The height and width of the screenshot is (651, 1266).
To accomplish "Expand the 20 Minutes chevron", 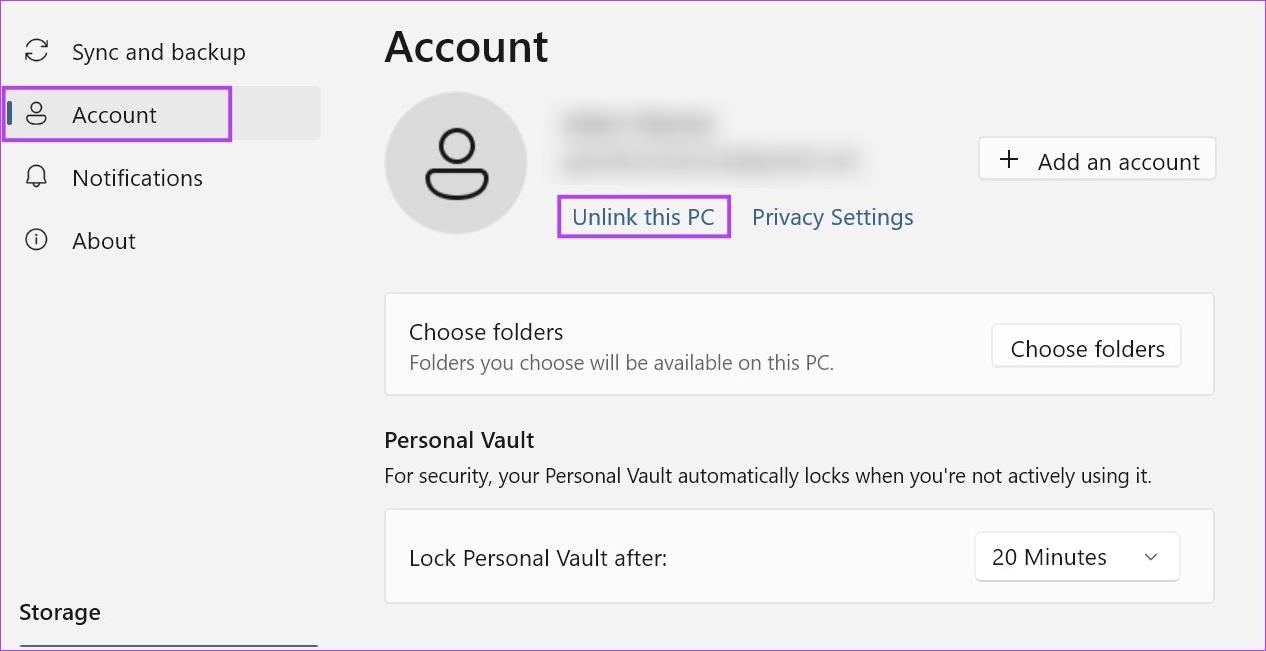I will pyautogui.click(x=1151, y=557).
